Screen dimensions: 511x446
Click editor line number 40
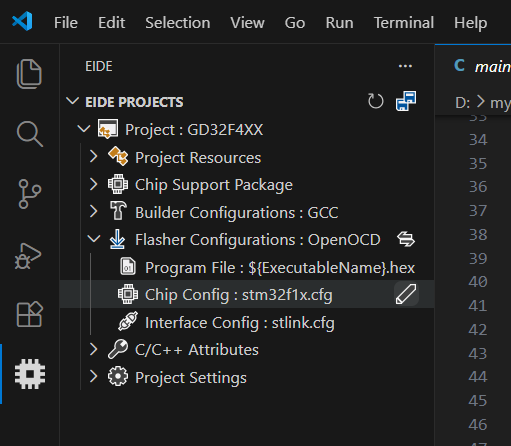478,282
